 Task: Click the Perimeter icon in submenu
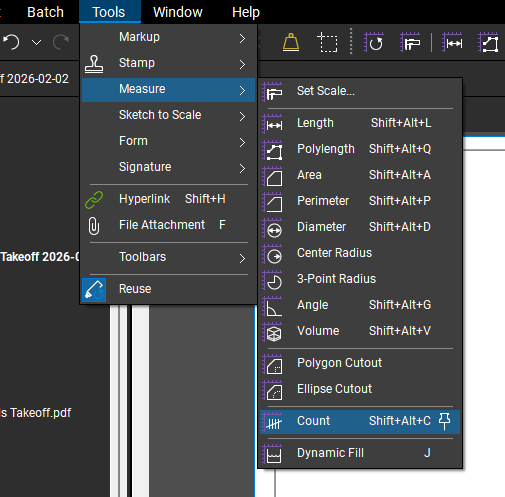pos(273,202)
